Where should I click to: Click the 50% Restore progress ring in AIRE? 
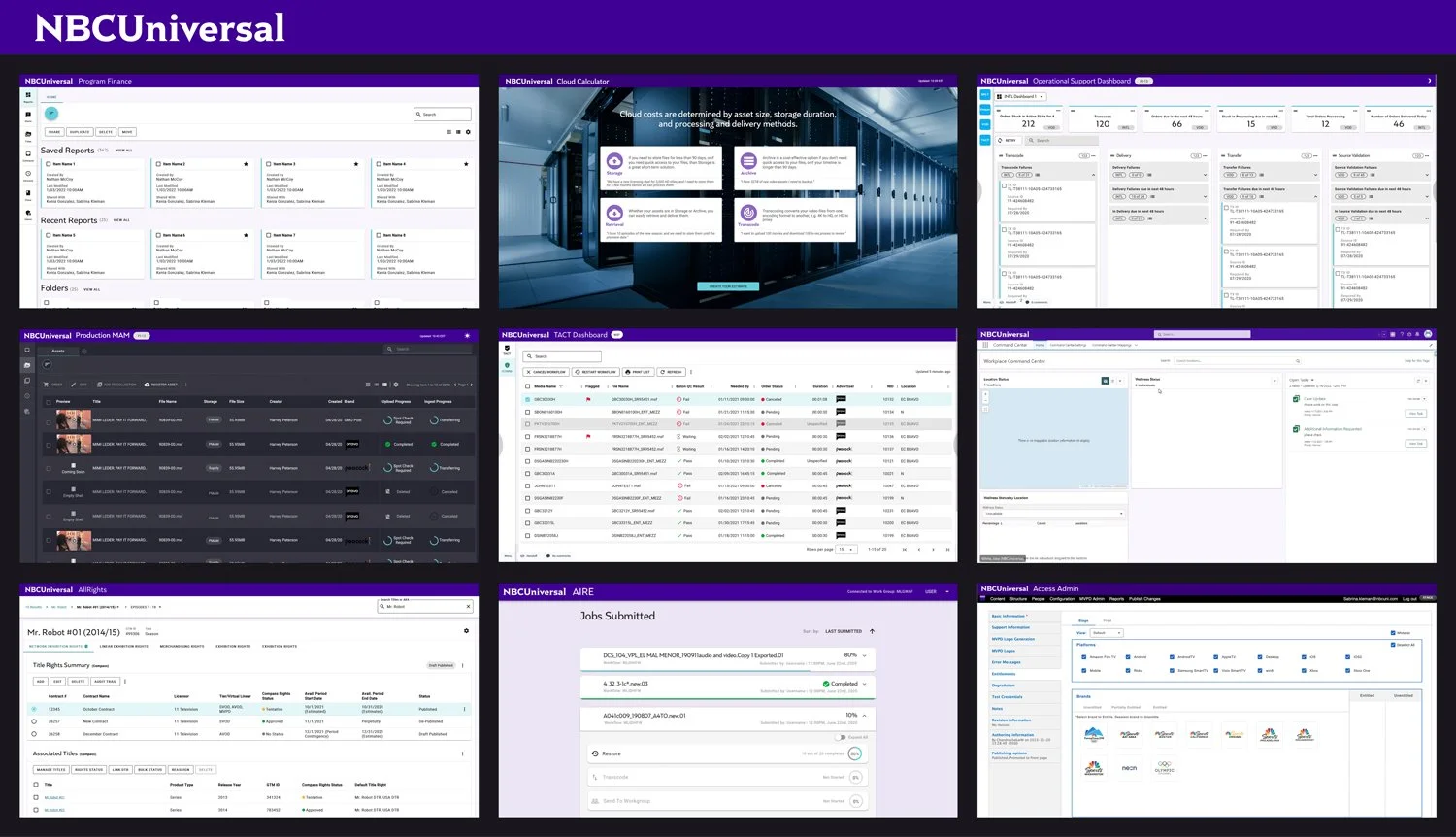[855, 753]
